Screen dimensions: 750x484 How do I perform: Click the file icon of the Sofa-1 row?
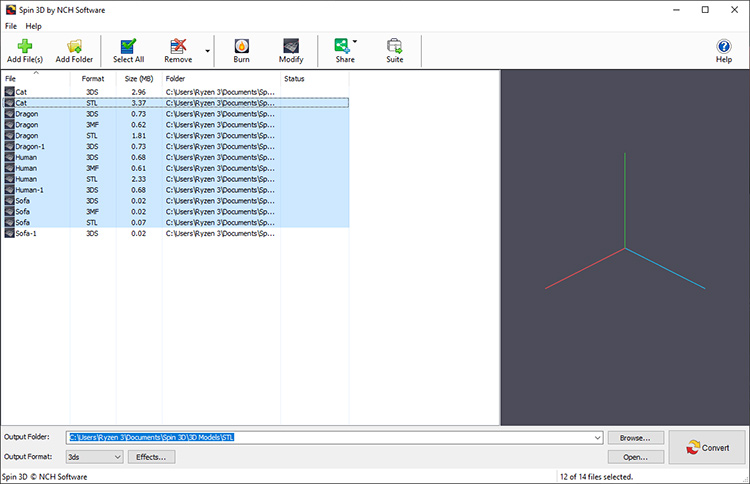coord(10,233)
